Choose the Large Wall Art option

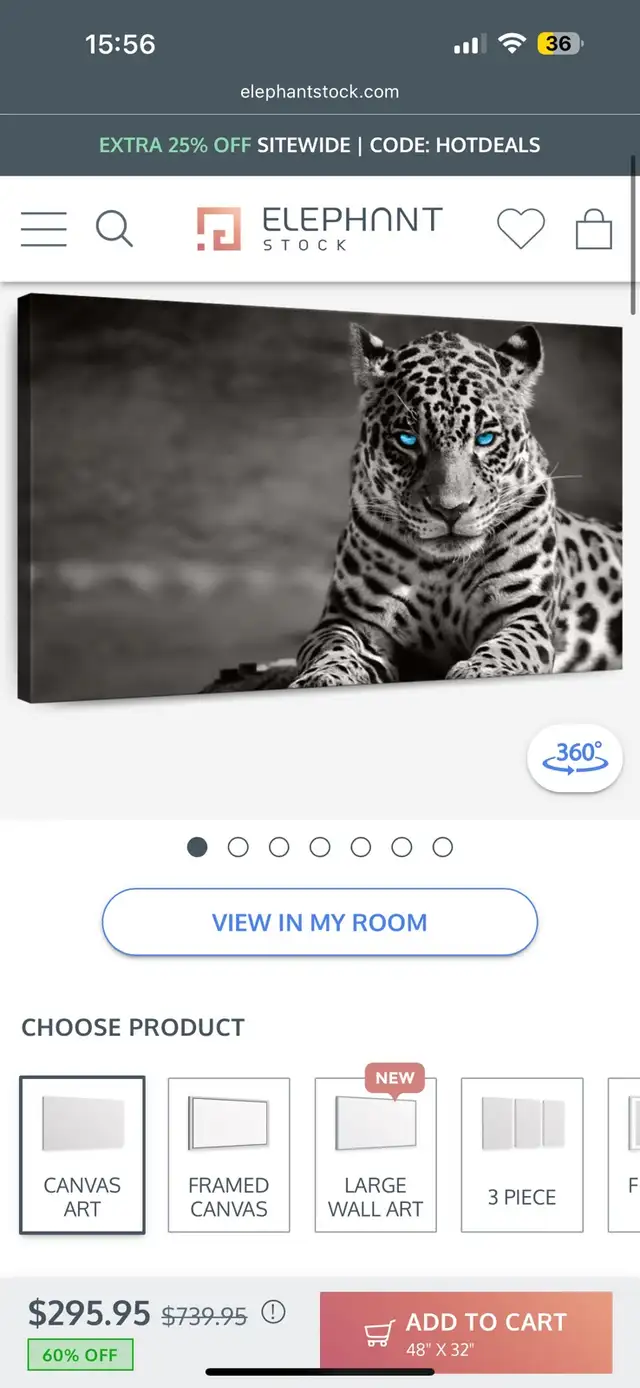coord(376,1155)
